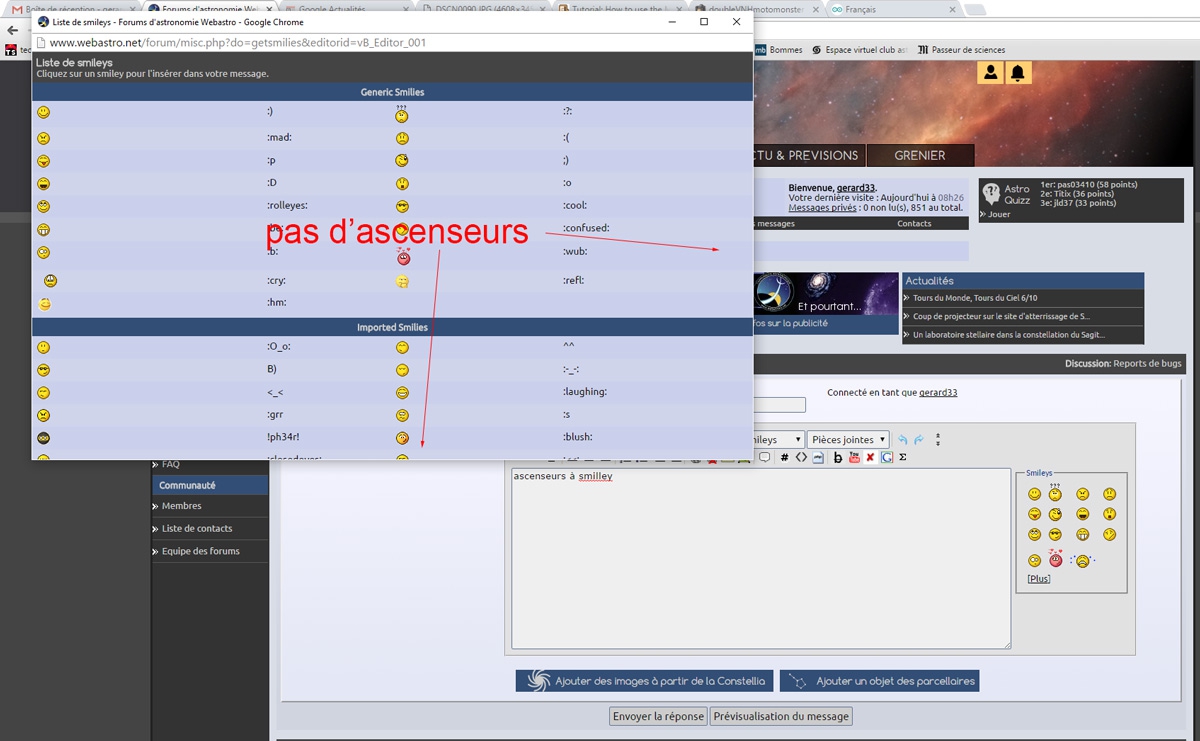Open the Smileys dropdown in editor

point(777,440)
